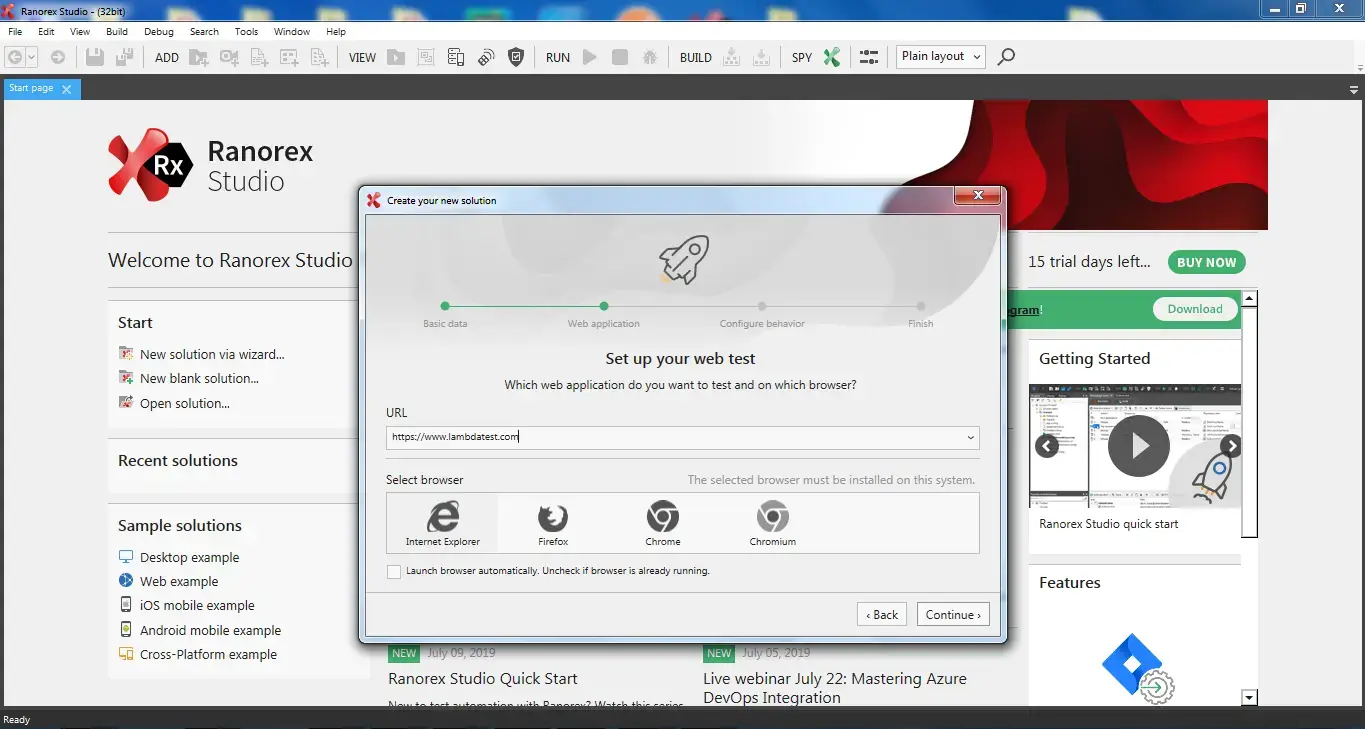Click the BUY NOW button
This screenshot has width=1365, height=729.
point(1206,262)
